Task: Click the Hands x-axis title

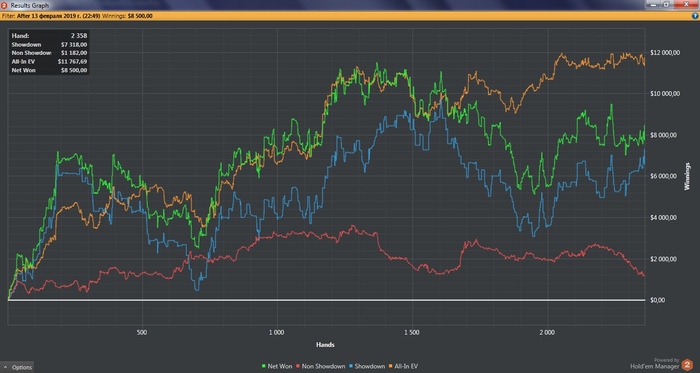Action: point(325,345)
